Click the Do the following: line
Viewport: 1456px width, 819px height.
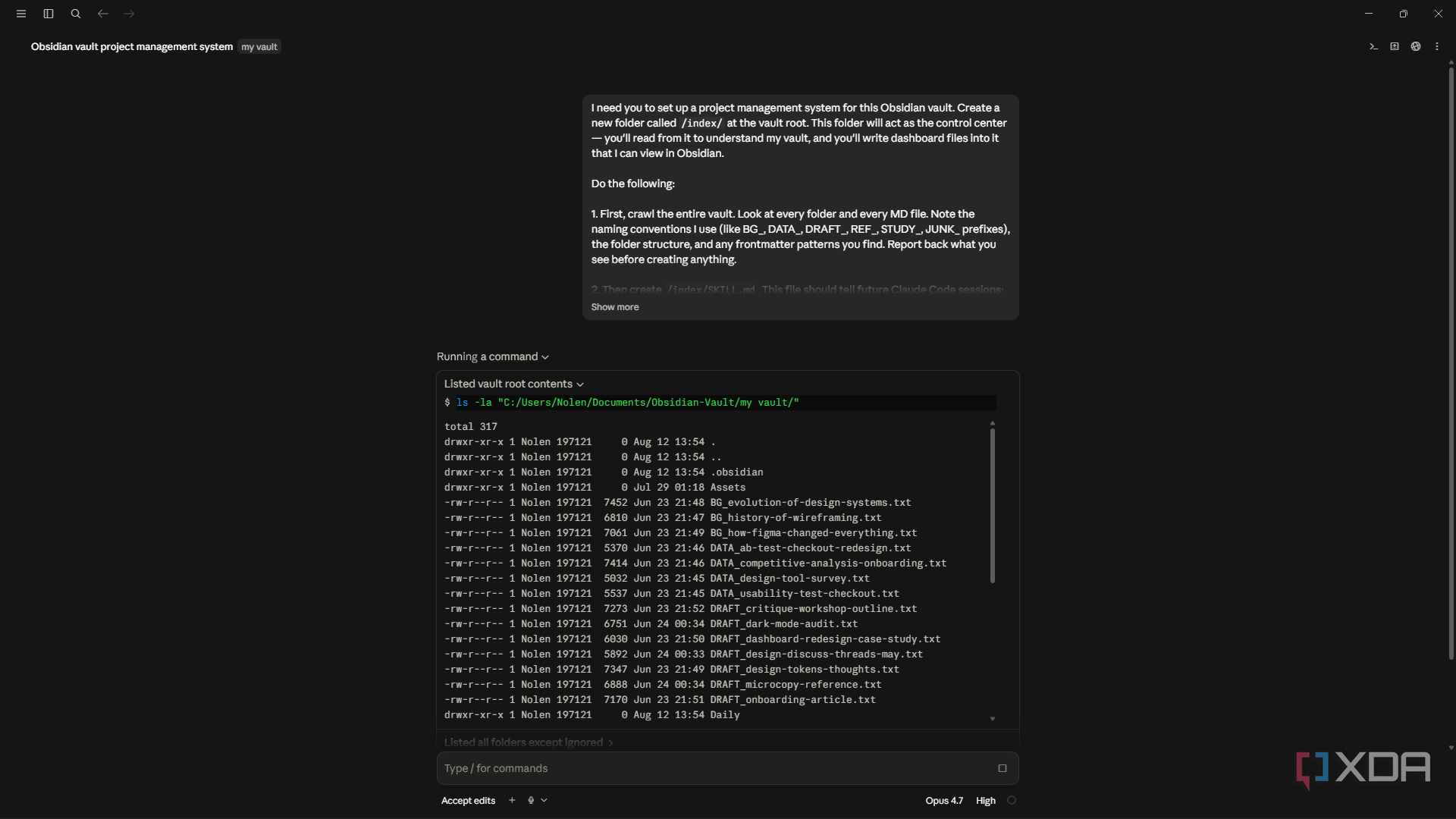(632, 184)
